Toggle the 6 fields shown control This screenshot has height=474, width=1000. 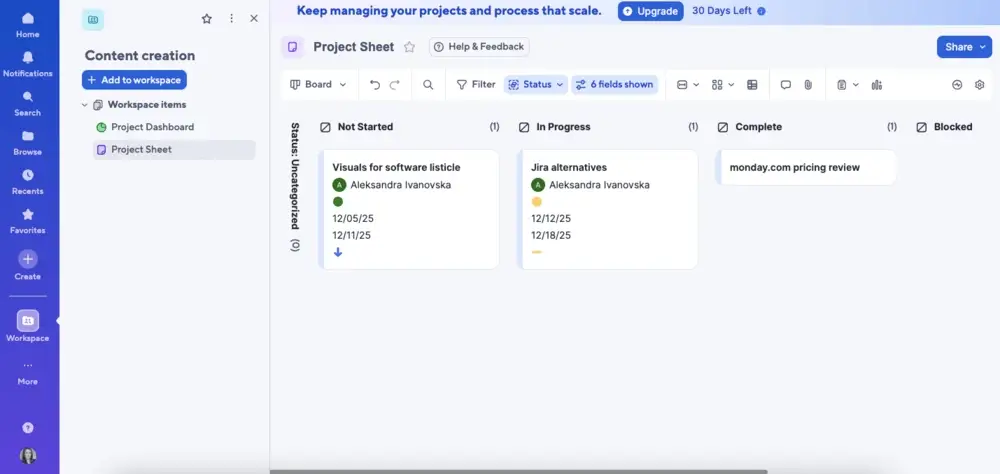pyautogui.click(x=613, y=85)
